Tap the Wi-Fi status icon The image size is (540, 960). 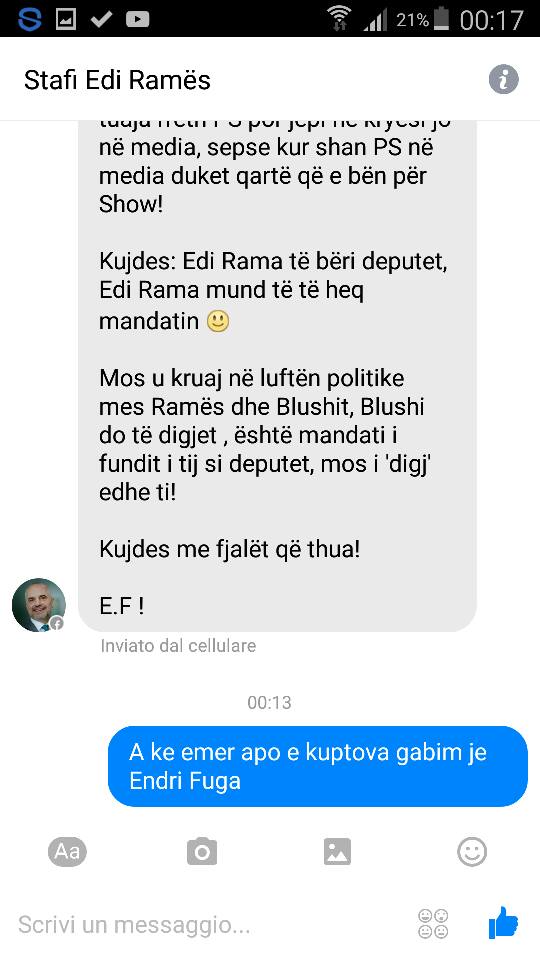point(339,18)
